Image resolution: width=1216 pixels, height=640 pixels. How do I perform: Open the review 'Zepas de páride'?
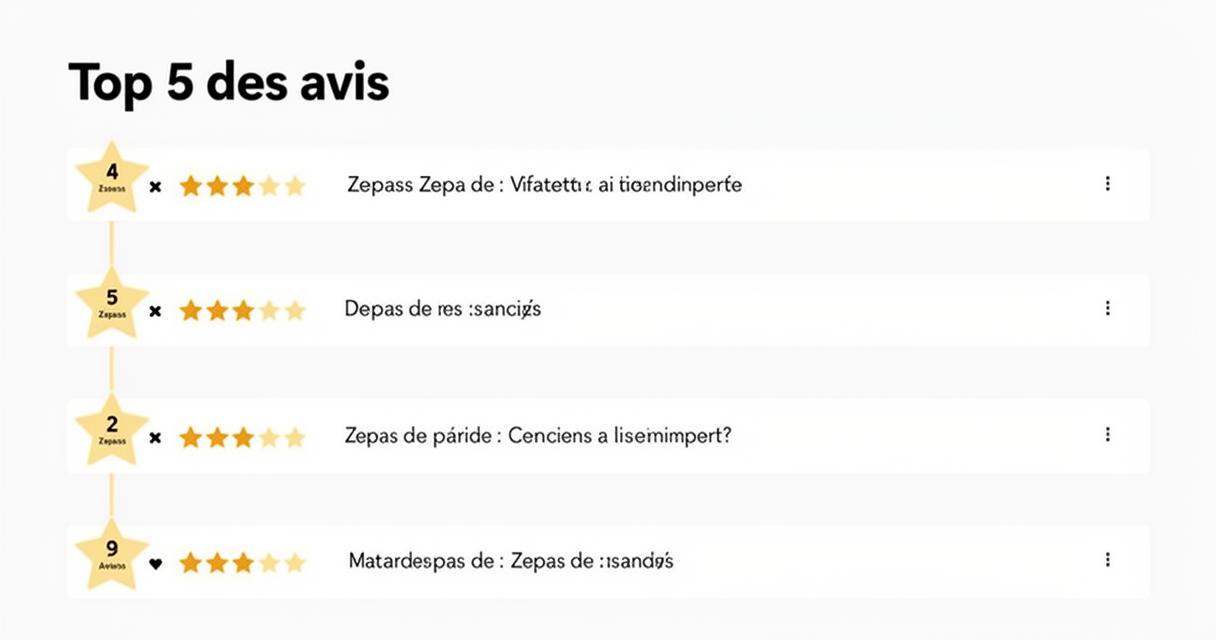538,436
